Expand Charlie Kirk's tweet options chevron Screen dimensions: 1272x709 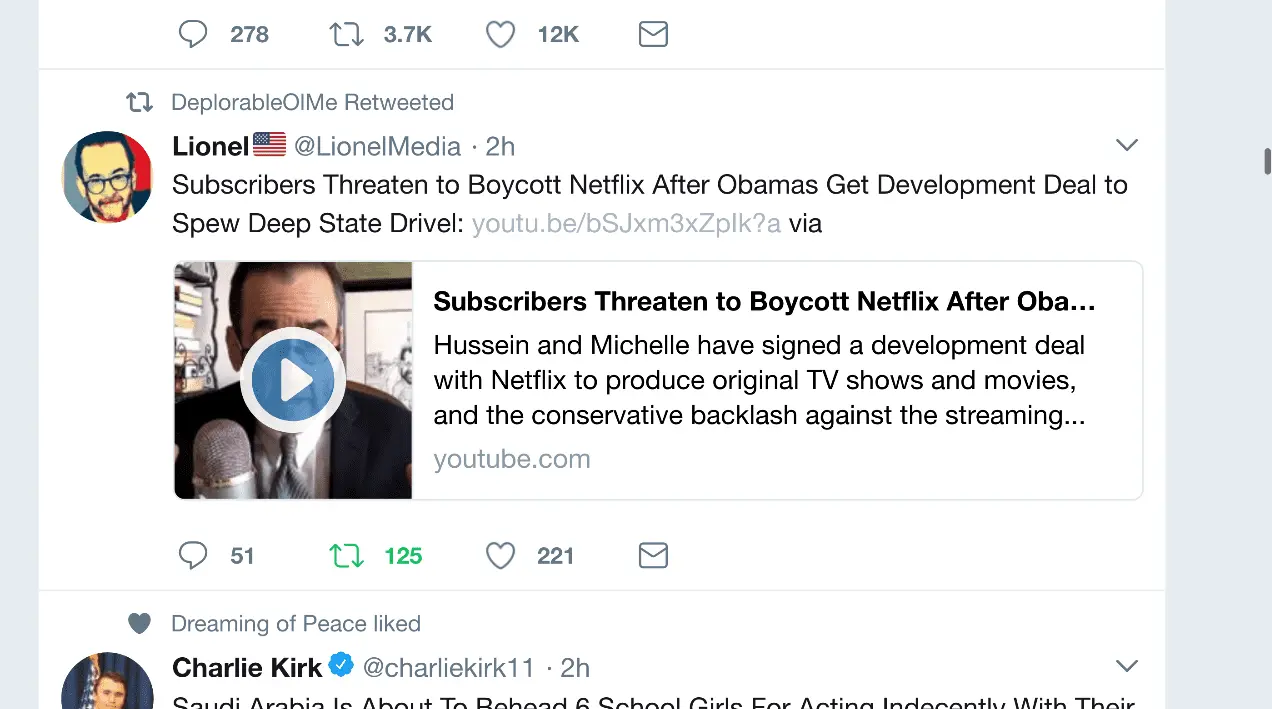point(1127,666)
